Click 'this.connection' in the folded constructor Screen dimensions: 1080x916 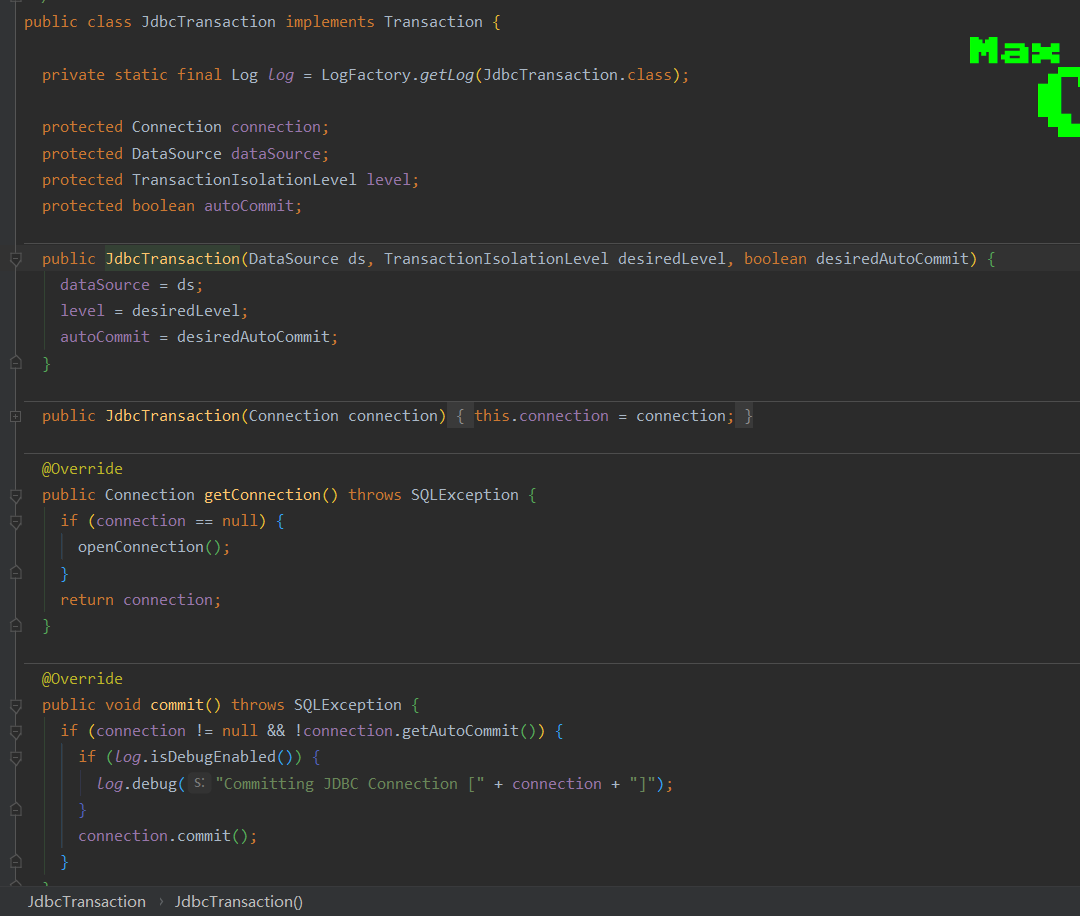coord(541,416)
